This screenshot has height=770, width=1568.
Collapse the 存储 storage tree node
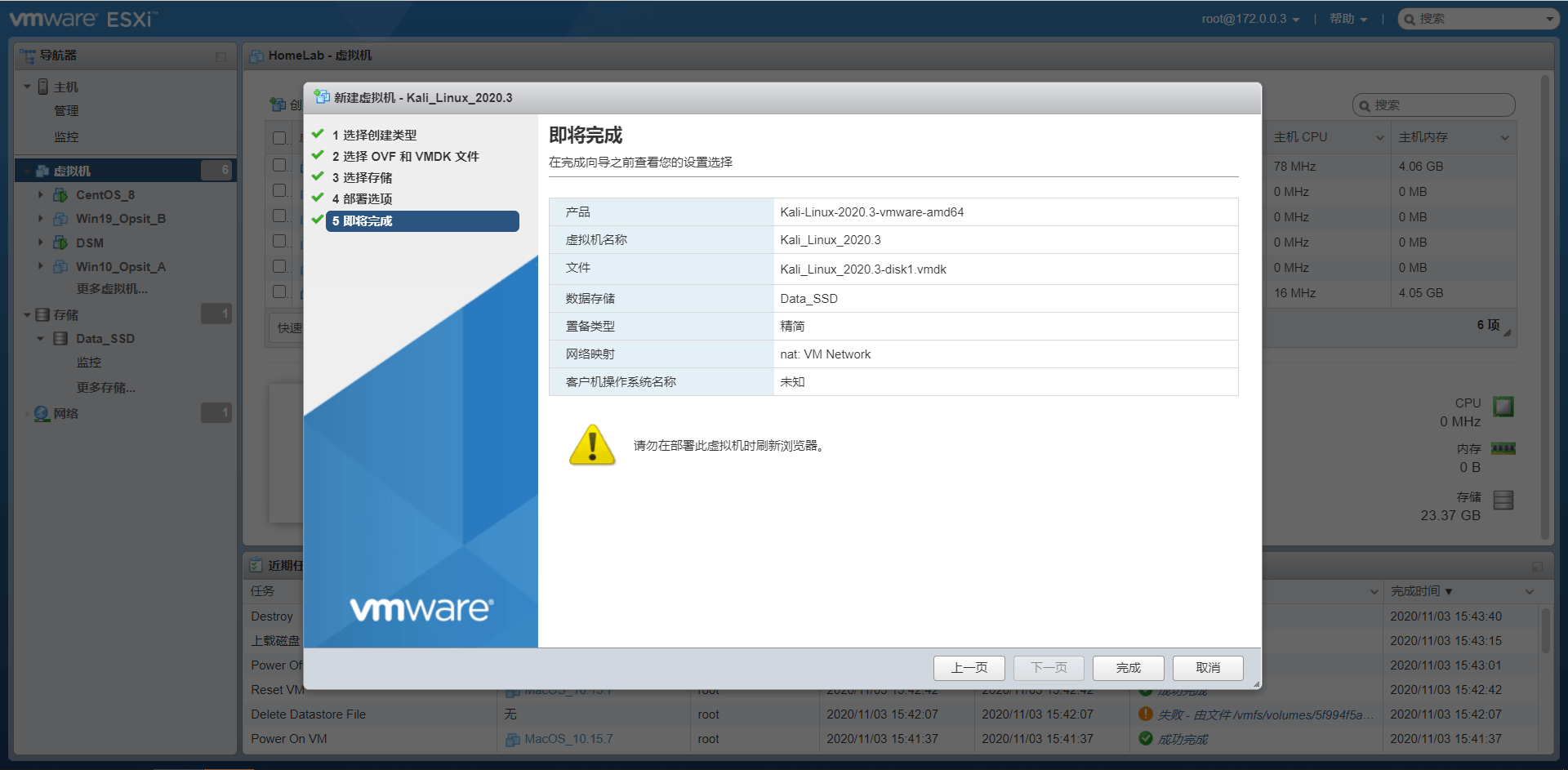point(27,314)
